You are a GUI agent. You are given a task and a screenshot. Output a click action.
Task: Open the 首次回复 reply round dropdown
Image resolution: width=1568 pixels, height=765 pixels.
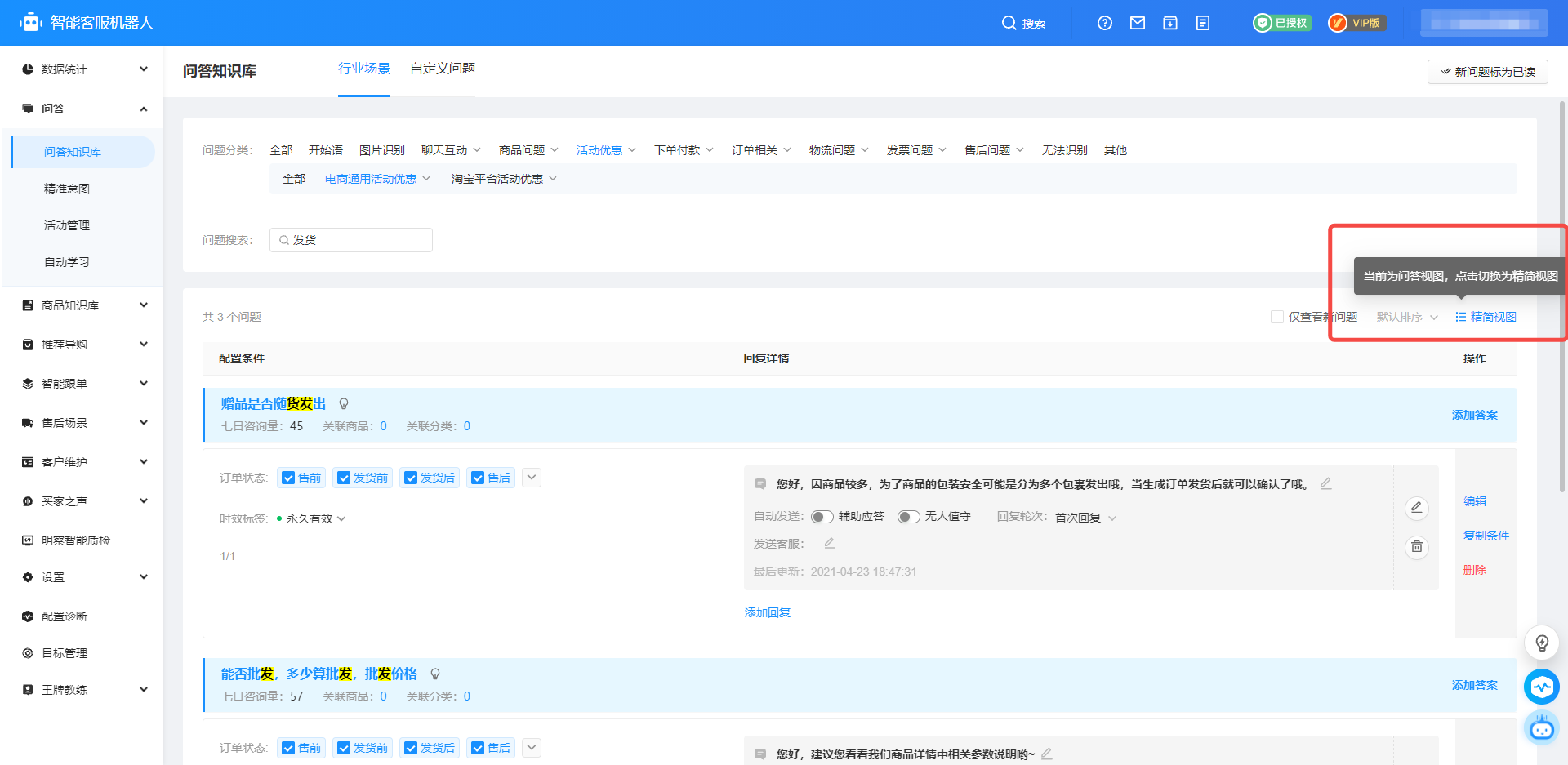[x=1085, y=518]
